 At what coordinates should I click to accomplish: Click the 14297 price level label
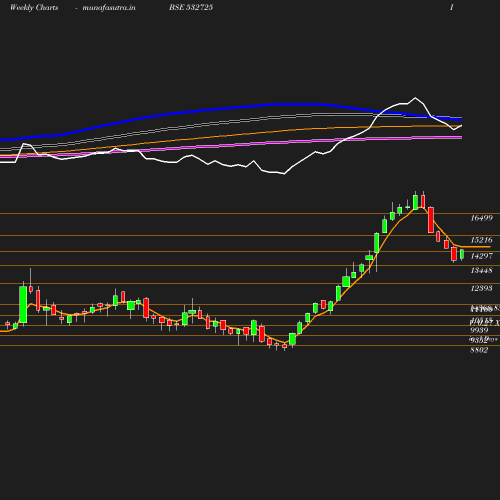(x=482, y=256)
